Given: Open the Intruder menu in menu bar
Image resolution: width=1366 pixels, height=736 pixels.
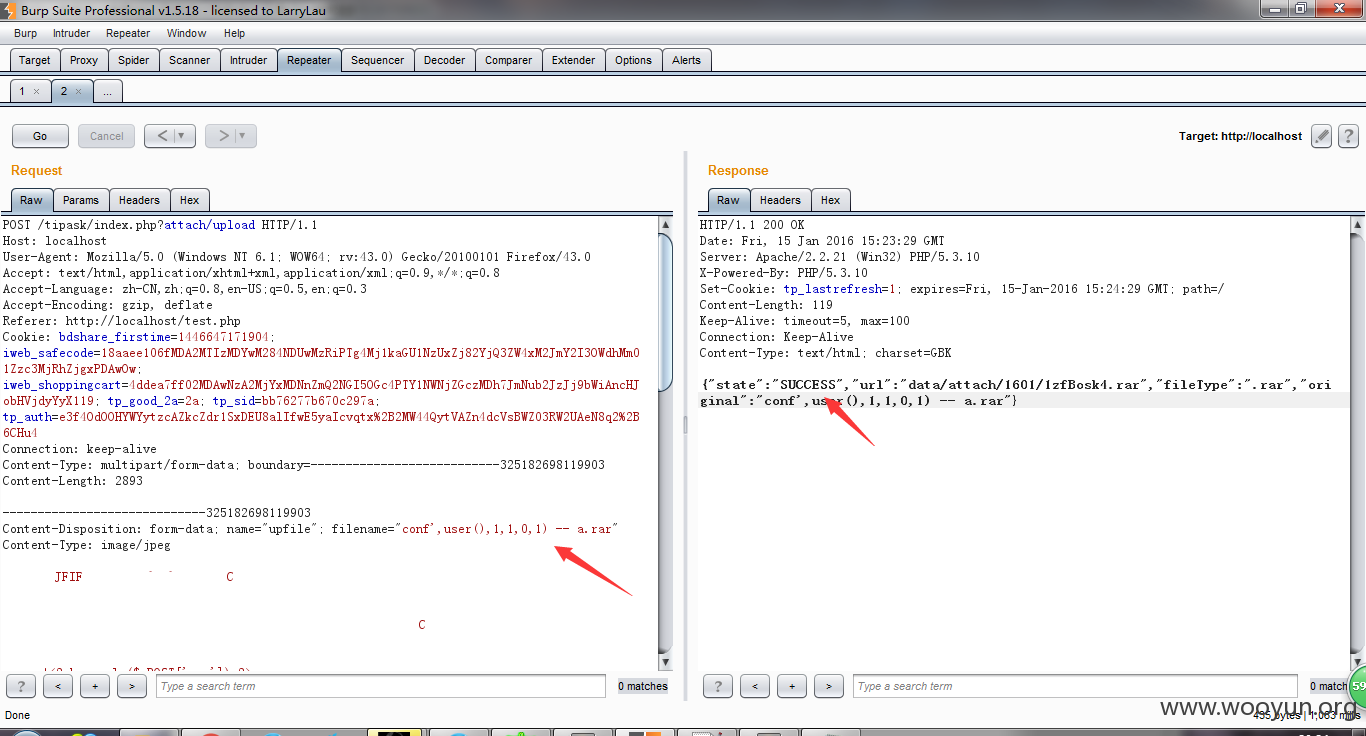Looking at the screenshot, I should (71, 33).
